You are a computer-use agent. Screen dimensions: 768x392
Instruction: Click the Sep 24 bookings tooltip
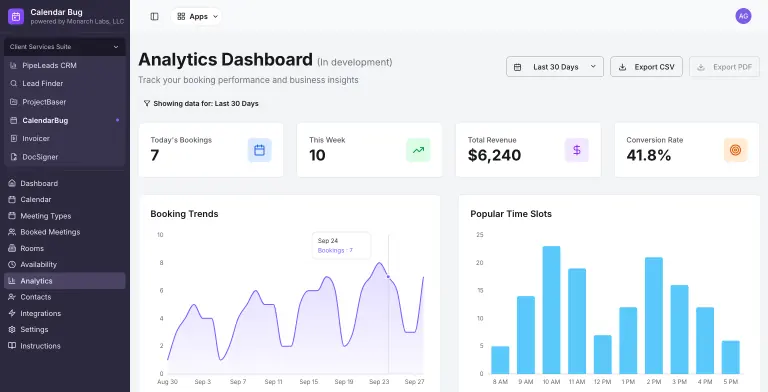[341, 245]
